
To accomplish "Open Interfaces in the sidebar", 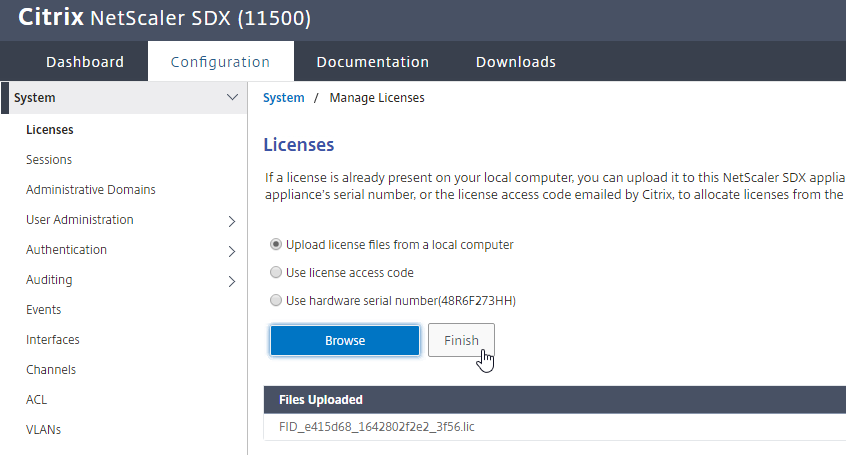I will click(x=52, y=340).
